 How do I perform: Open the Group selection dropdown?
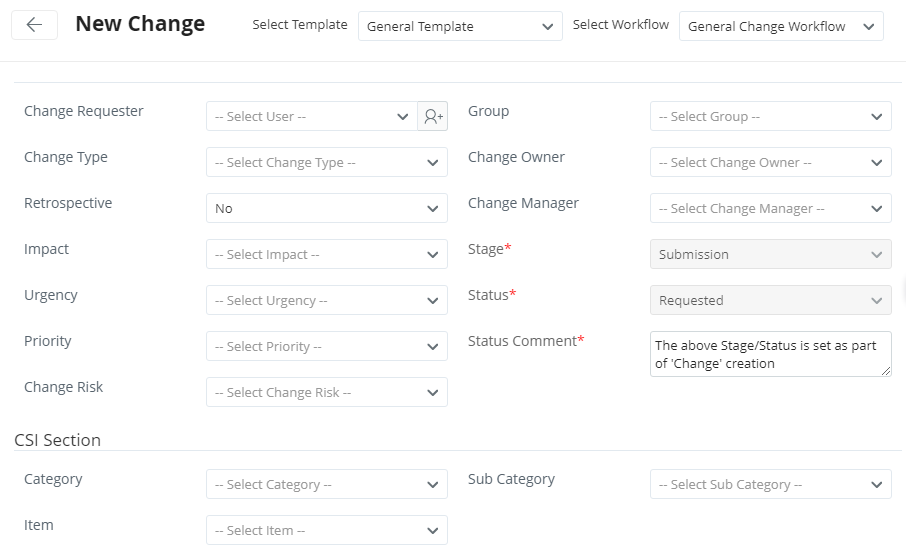click(770, 117)
